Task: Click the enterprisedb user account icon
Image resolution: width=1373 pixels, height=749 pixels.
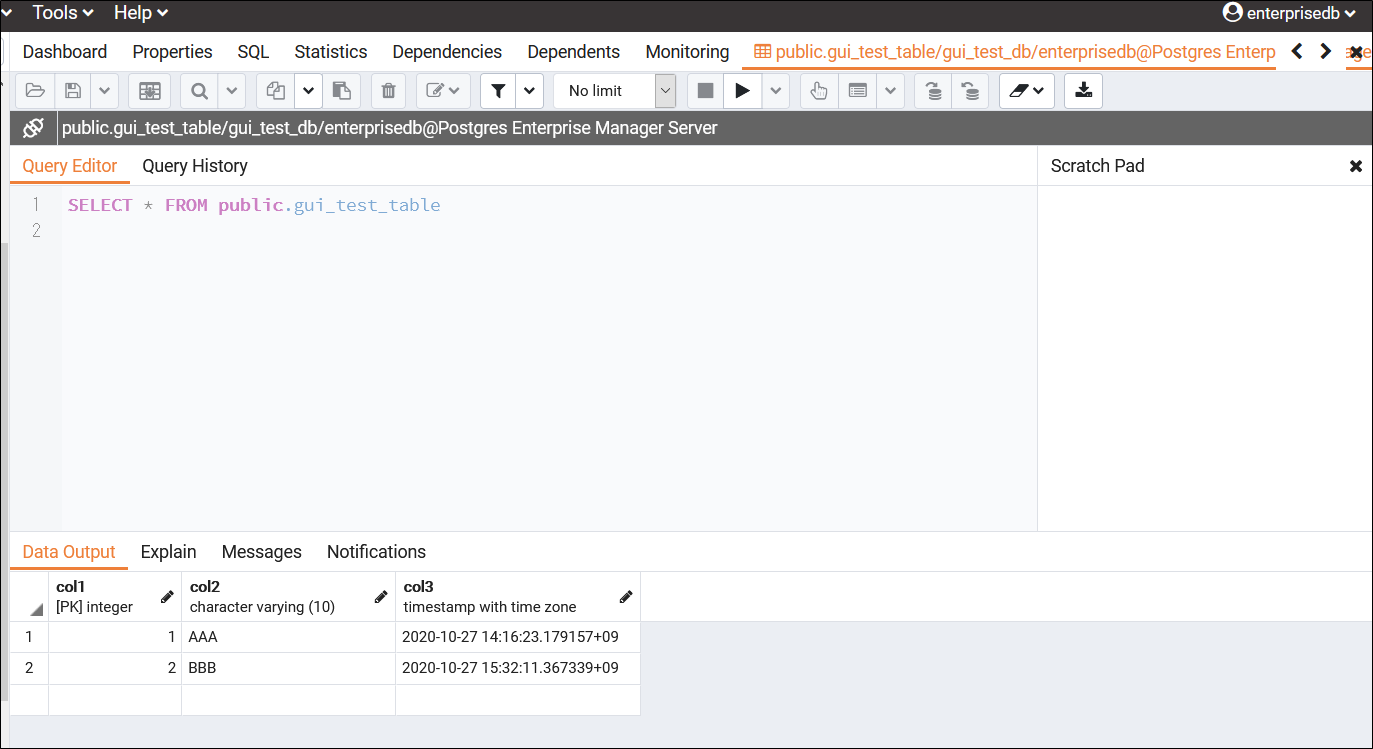Action: (1232, 13)
